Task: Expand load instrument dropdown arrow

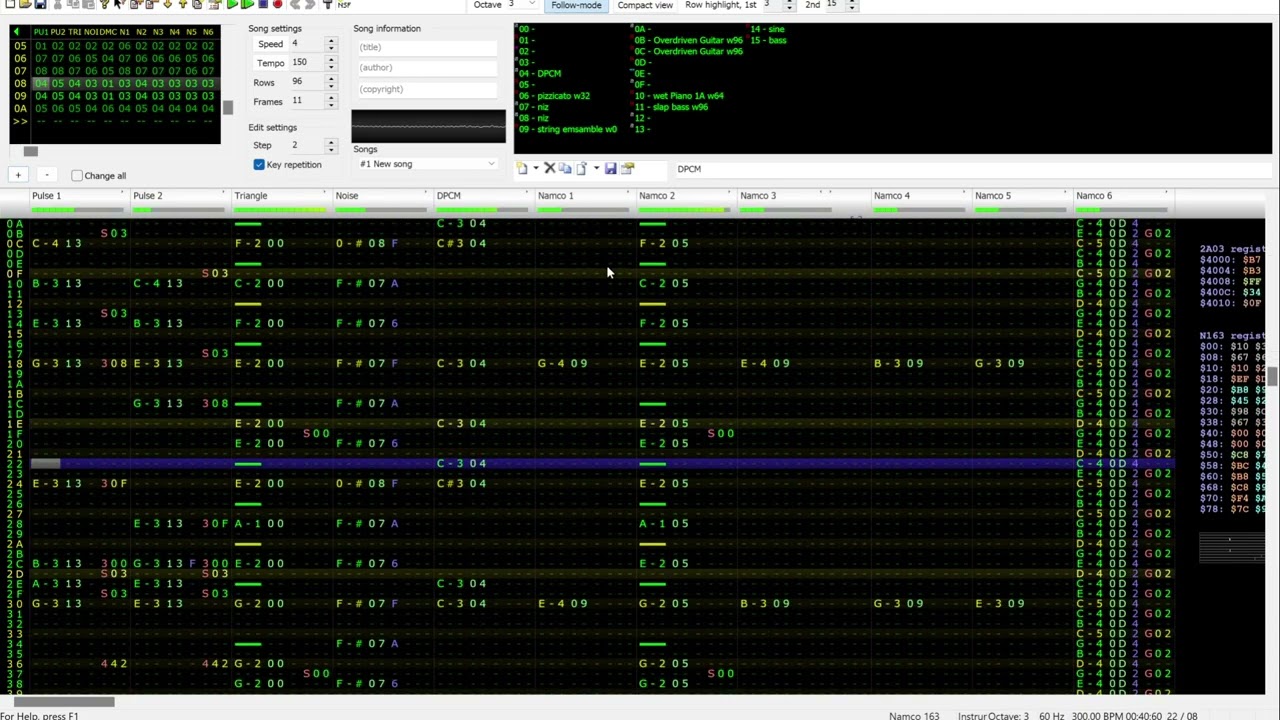Action: (x=596, y=168)
